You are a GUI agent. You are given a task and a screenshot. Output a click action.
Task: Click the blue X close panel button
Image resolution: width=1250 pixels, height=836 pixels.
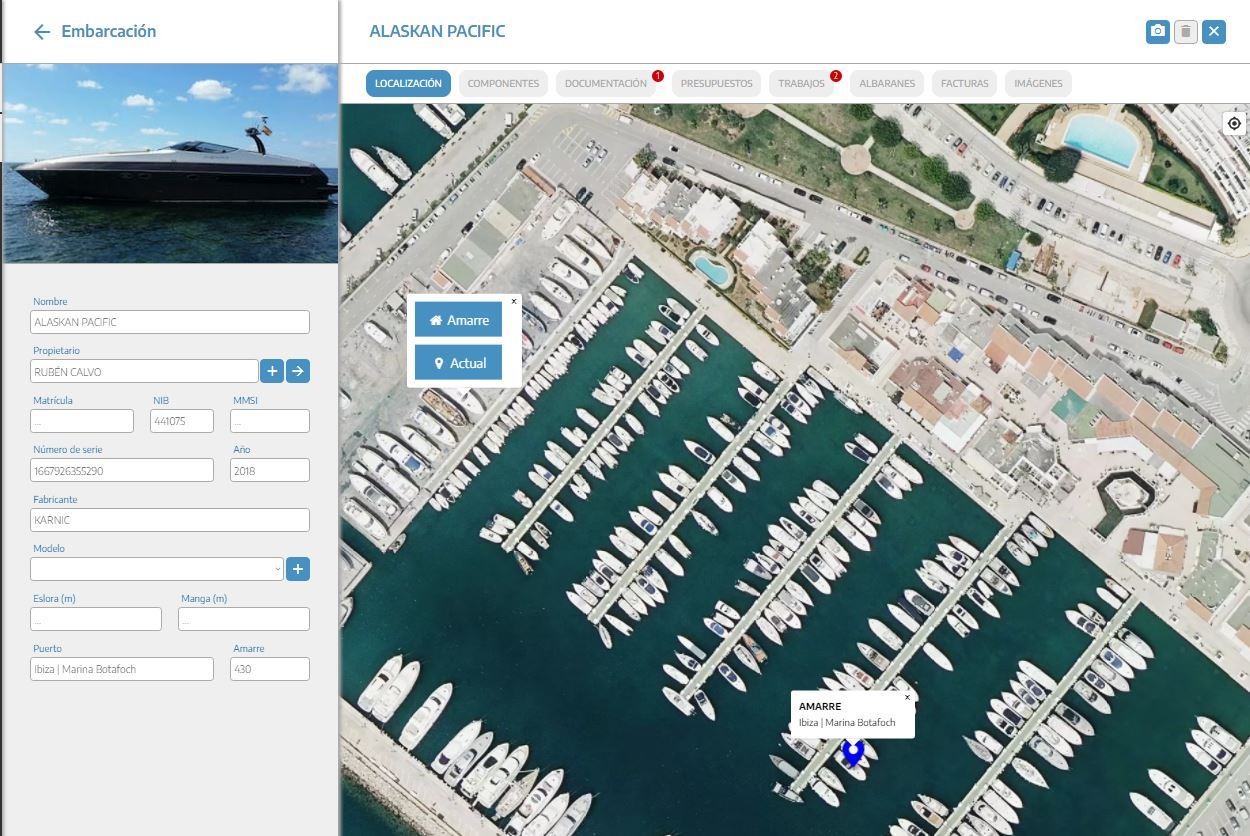click(1213, 32)
